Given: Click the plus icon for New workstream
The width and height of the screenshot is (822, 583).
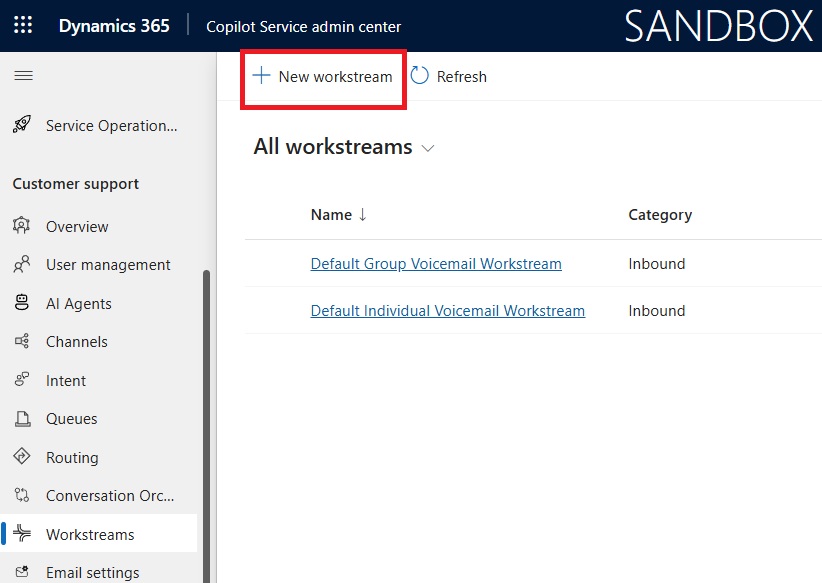Looking at the screenshot, I should [x=261, y=76].
